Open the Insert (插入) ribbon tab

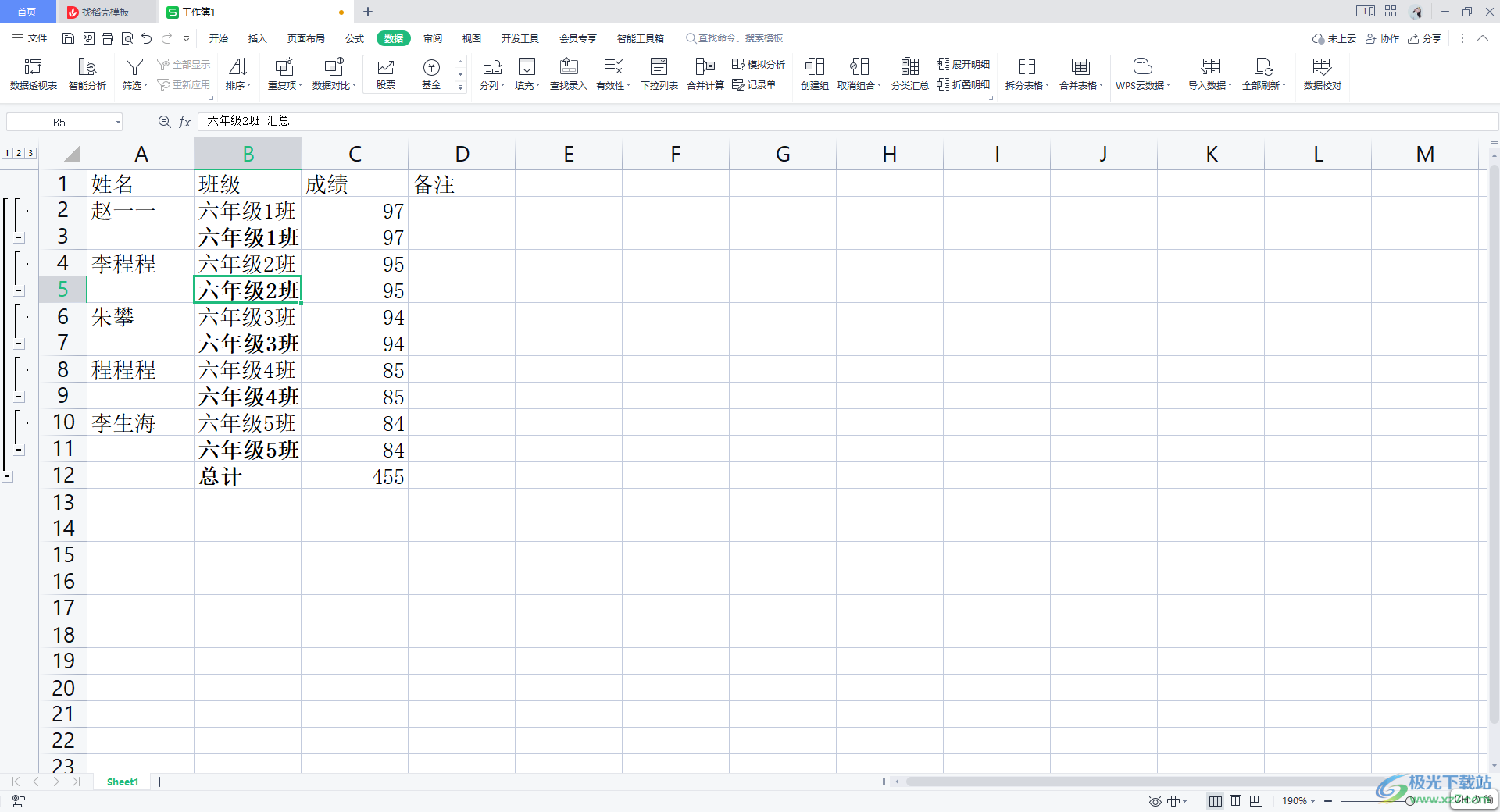click(x=257, y=38)
